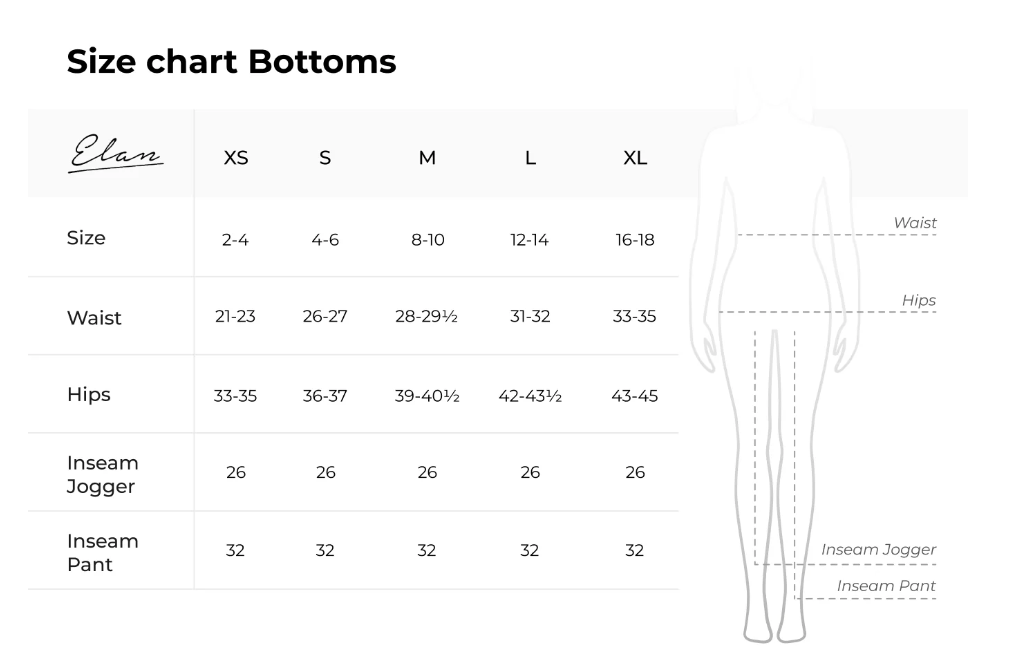Click the Waist annotation beside the figure
This screenshot has width=1010, height=672.
pos(915,223)
